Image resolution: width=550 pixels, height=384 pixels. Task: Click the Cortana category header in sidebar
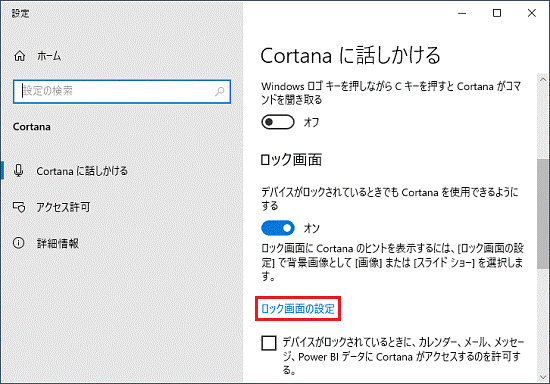pos(32,127)
